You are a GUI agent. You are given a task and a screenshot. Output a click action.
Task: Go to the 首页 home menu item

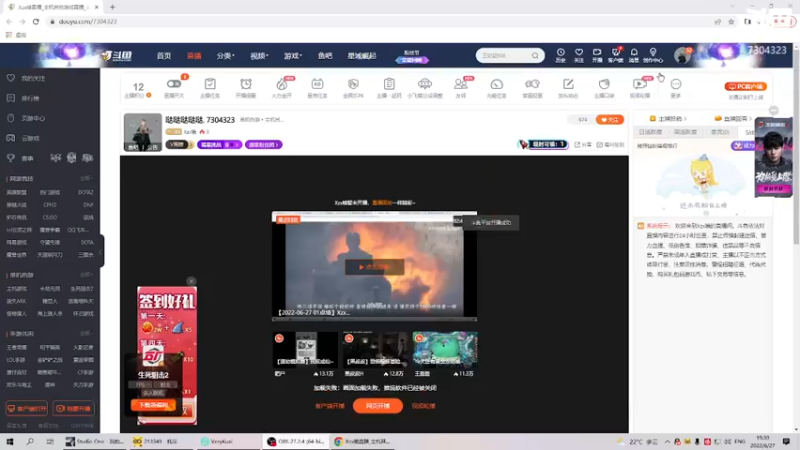164,56
